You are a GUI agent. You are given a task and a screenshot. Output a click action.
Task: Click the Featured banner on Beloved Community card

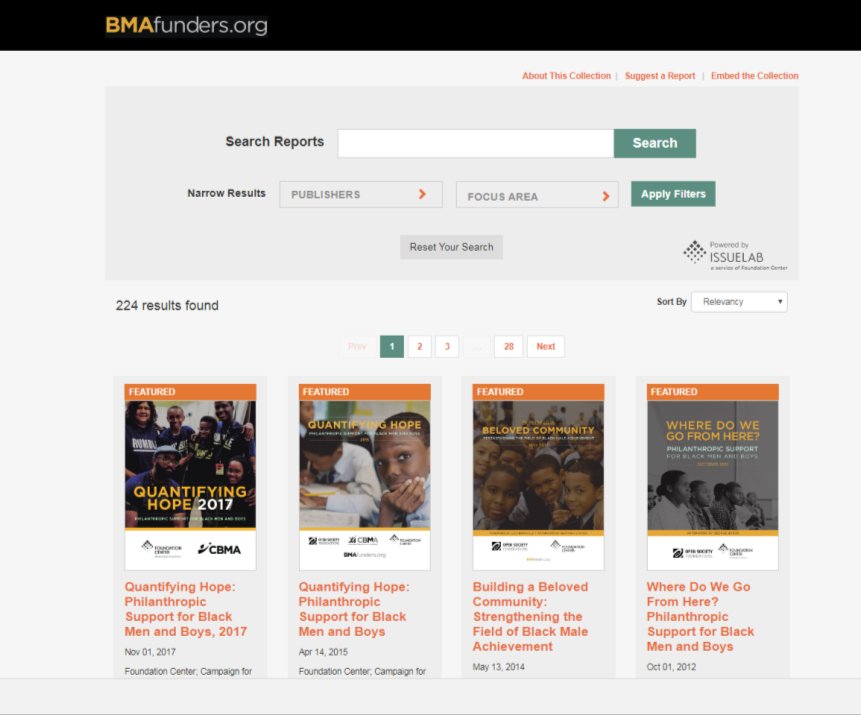538,392
